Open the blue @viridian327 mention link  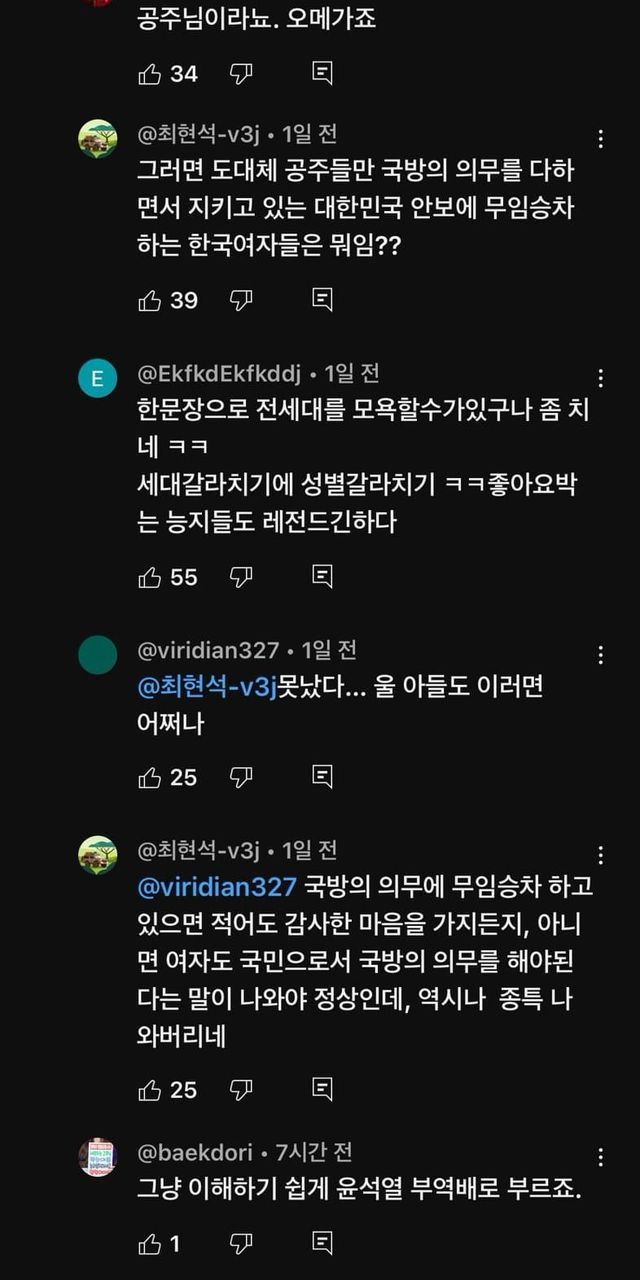[x=217, y=887]
